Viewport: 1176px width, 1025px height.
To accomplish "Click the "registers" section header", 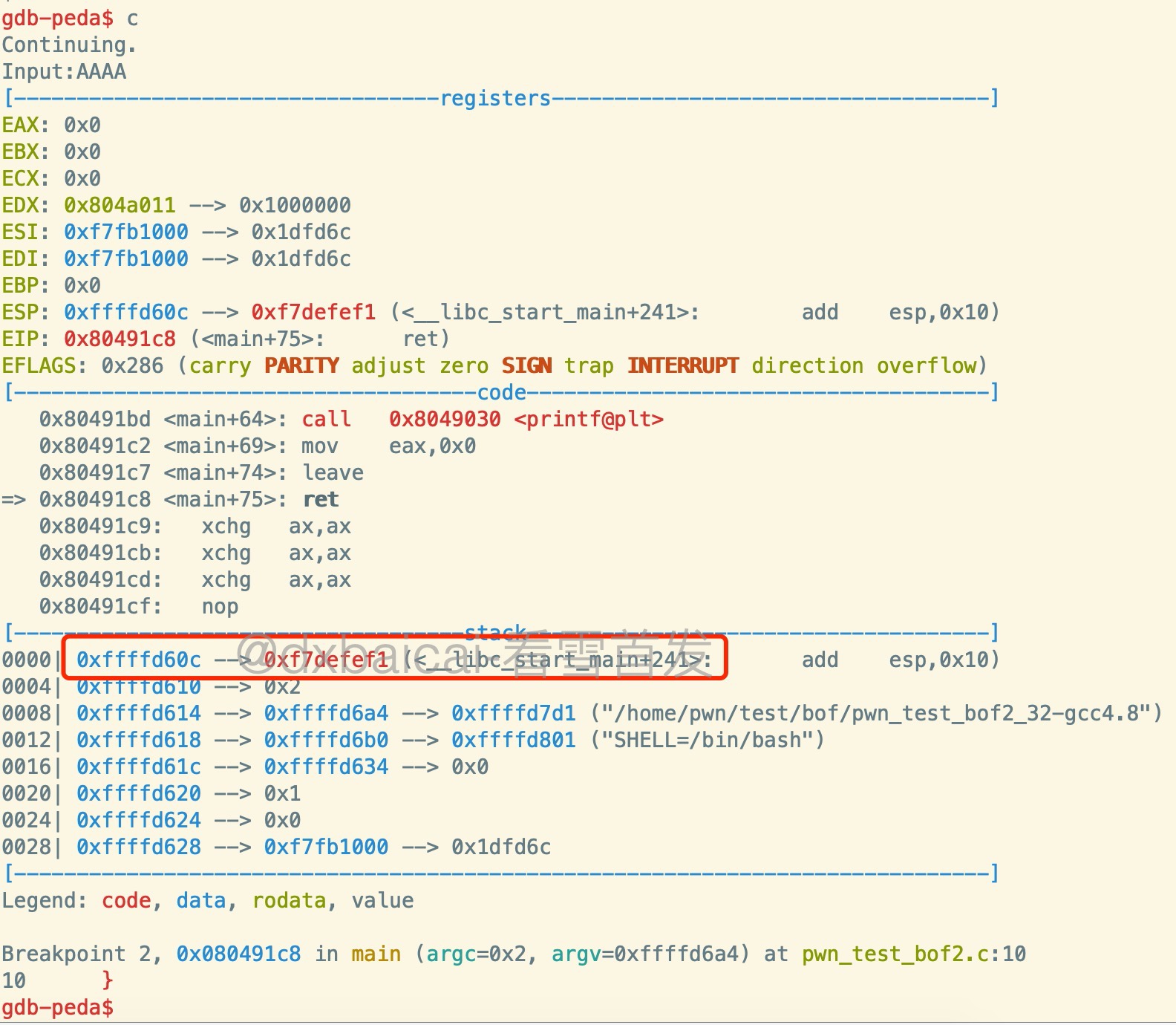I will pyautogui.click(x=496, y=99).
